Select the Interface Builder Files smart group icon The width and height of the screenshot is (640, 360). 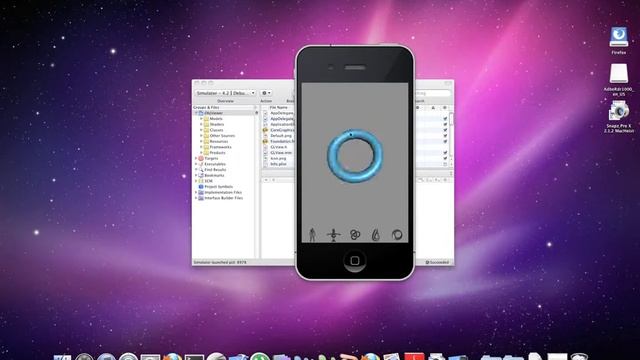tap(201, 198)
